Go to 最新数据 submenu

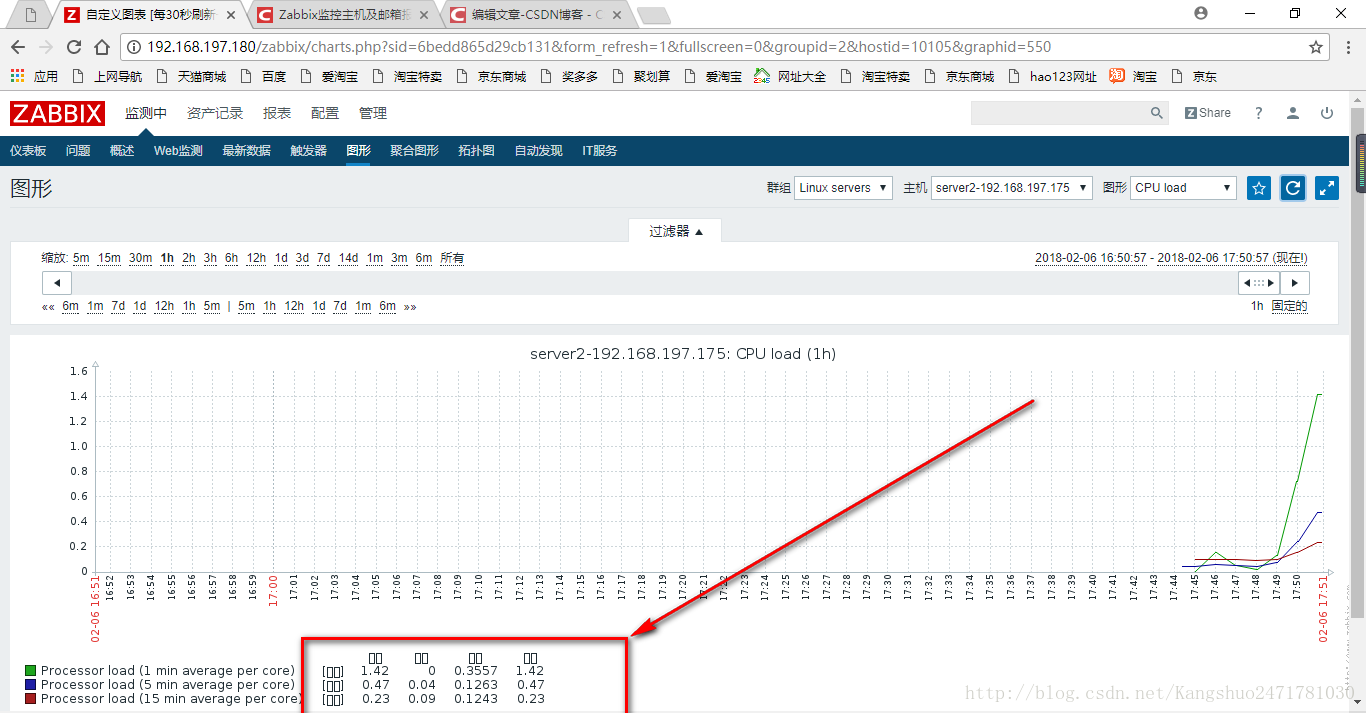(246, 151)
